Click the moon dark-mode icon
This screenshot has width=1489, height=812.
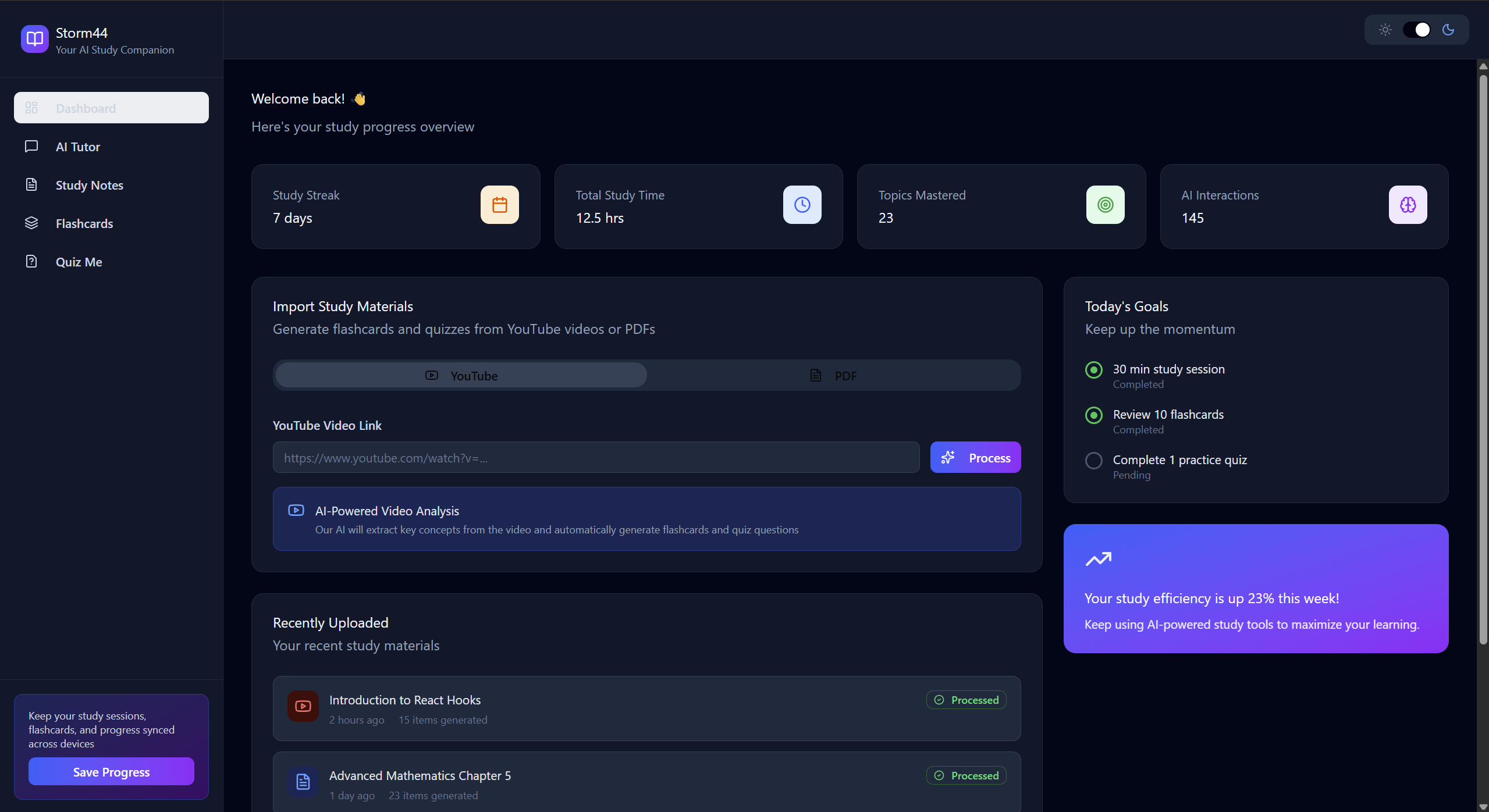click(x=1448, y=30)
